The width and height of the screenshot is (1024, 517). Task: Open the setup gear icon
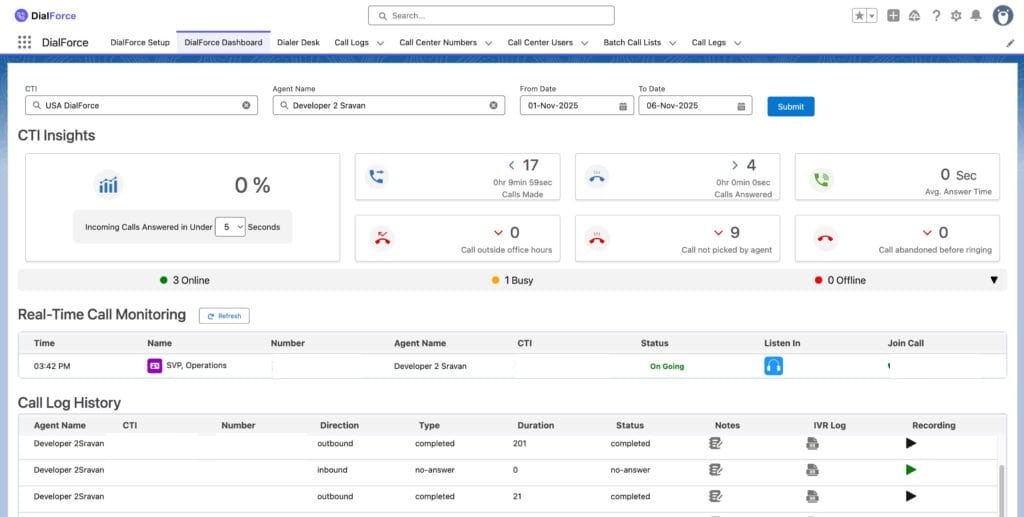pyautogui.click(x=956, y=16)
